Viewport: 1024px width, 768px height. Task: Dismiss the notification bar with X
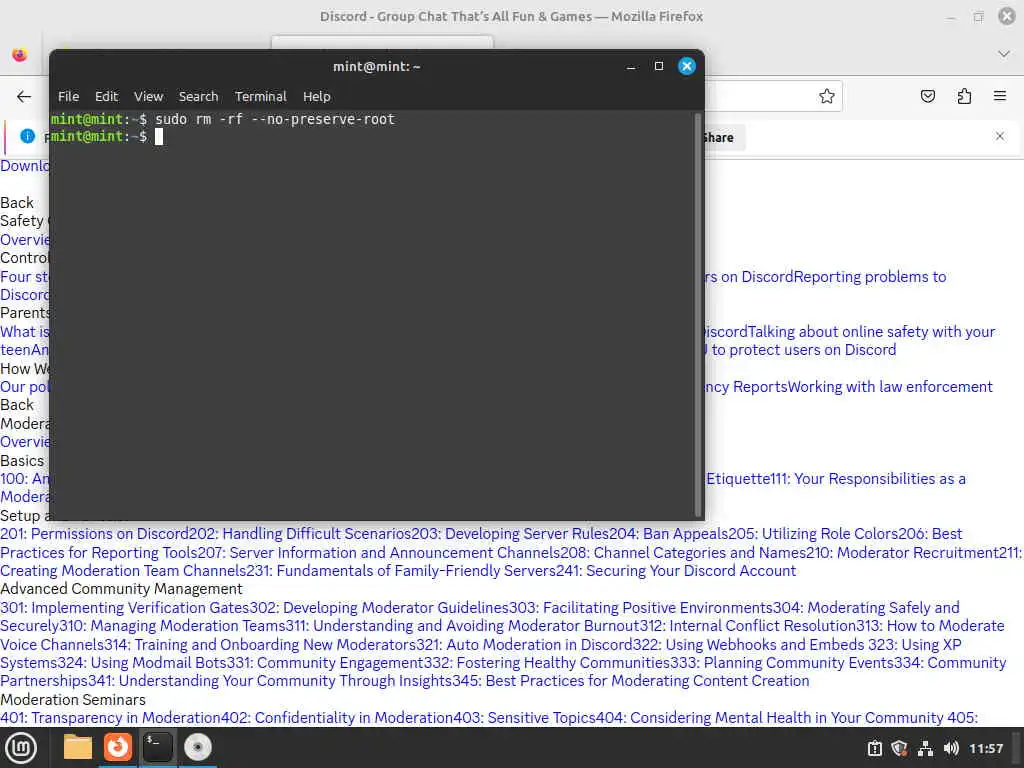coord(1000,136)
